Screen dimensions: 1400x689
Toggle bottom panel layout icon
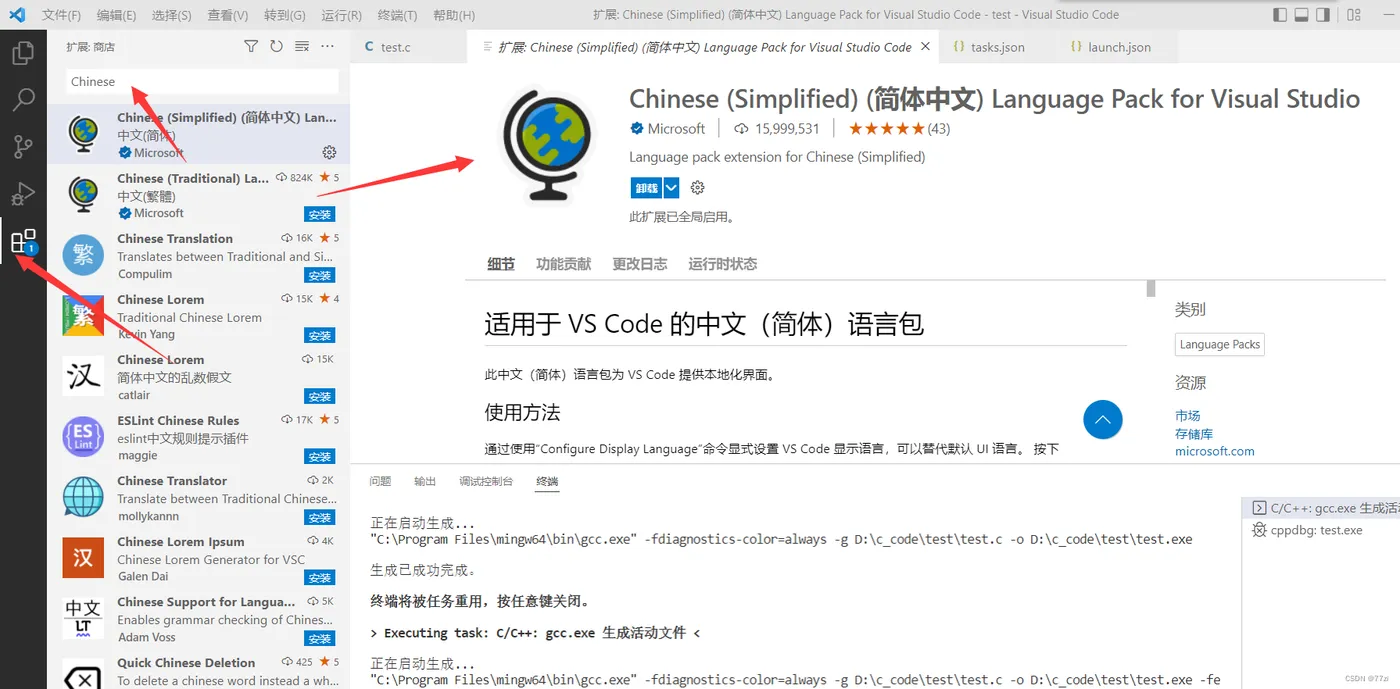(1302, 15)
